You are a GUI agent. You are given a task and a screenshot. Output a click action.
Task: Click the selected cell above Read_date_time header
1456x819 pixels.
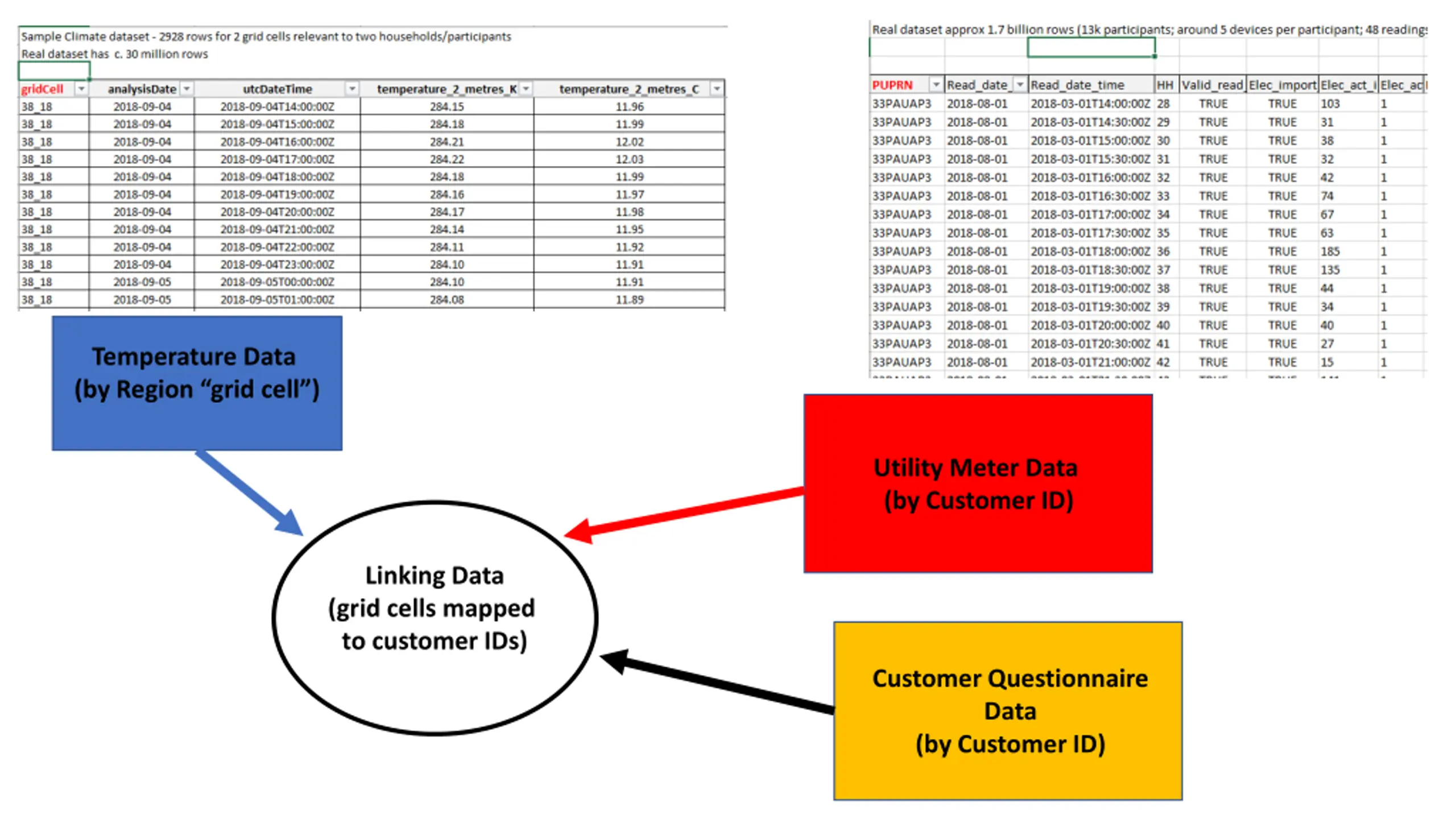(1091, 48)
